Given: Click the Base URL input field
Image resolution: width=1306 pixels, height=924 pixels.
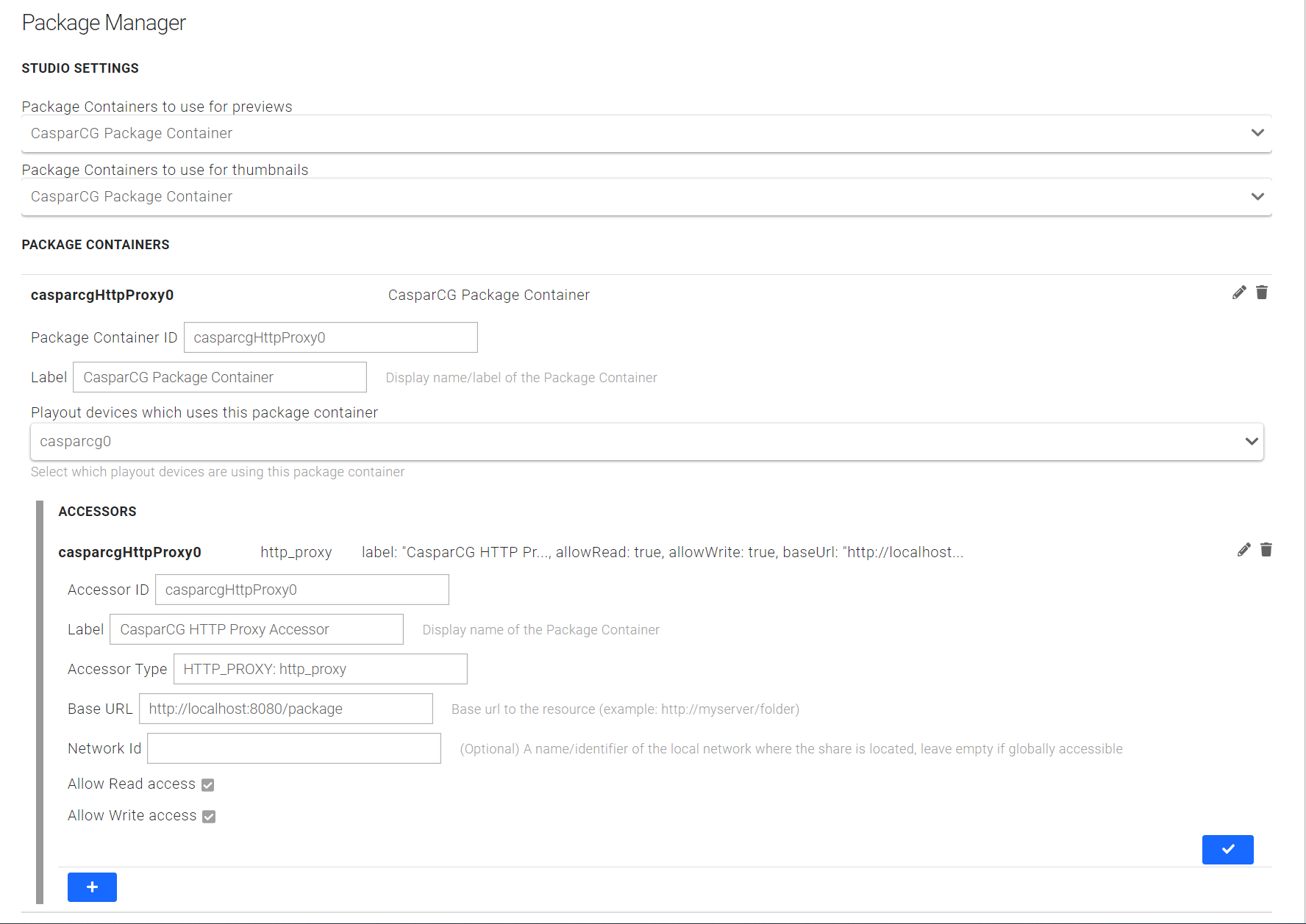Looking at the screenshot, I should click(286, 709).
